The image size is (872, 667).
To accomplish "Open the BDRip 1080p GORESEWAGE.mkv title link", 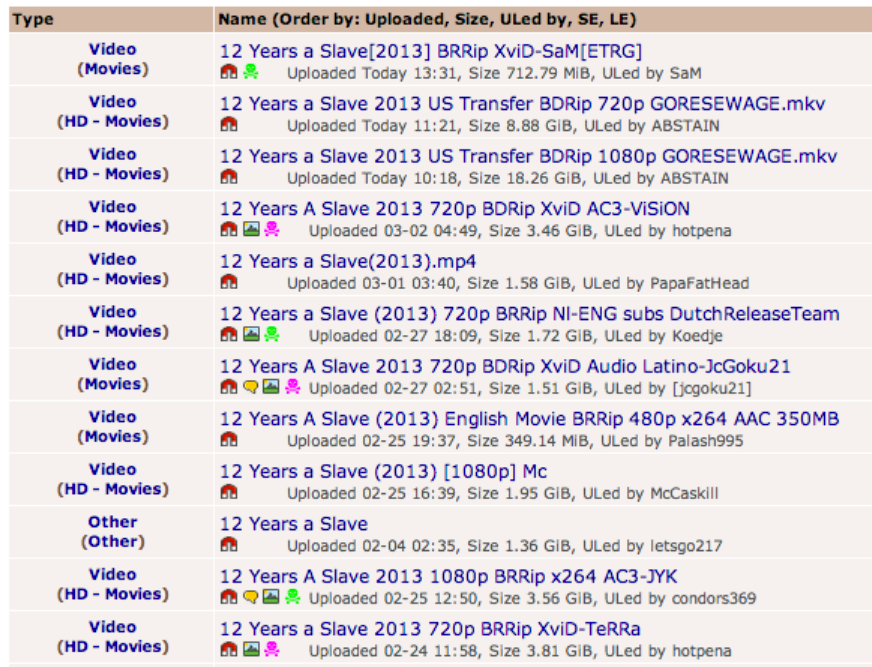I will coord(528,156).
